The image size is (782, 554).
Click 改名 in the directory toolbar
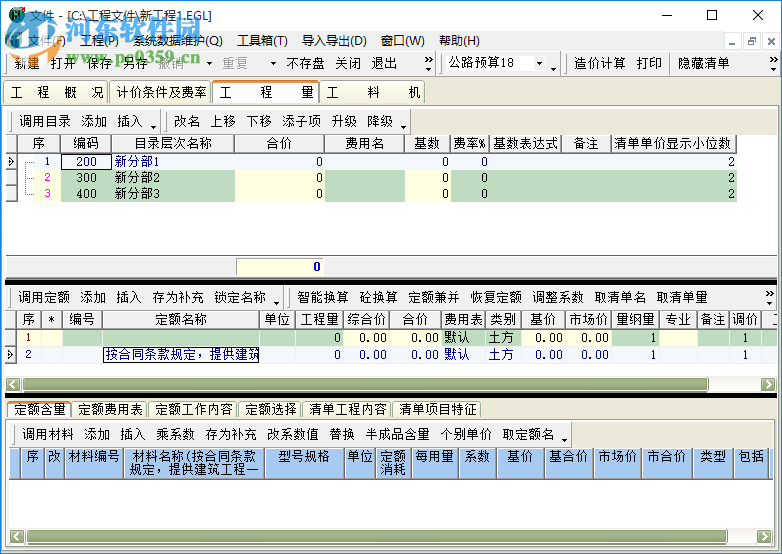[187, 121]
